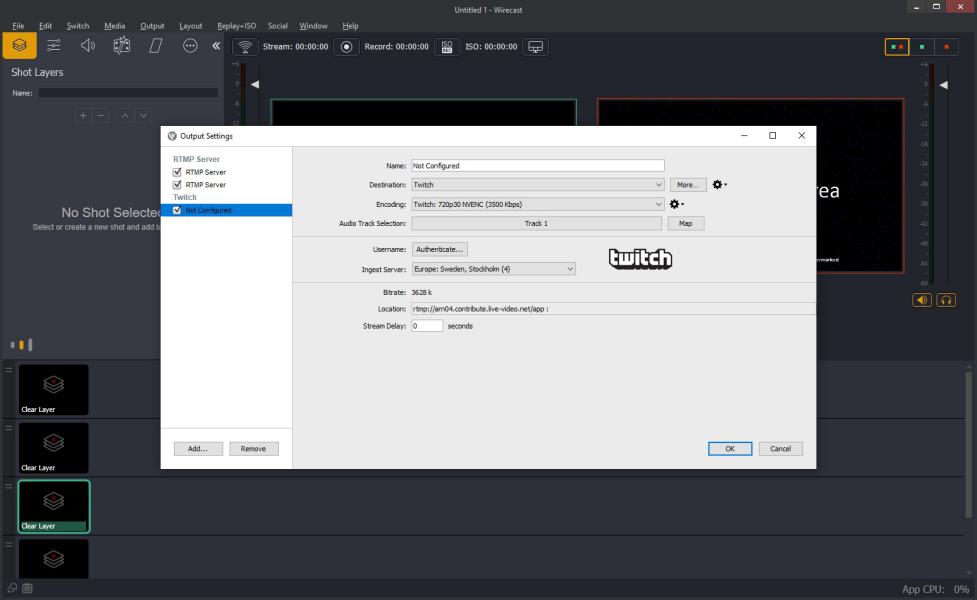Open the Social menu

[277, 26]
